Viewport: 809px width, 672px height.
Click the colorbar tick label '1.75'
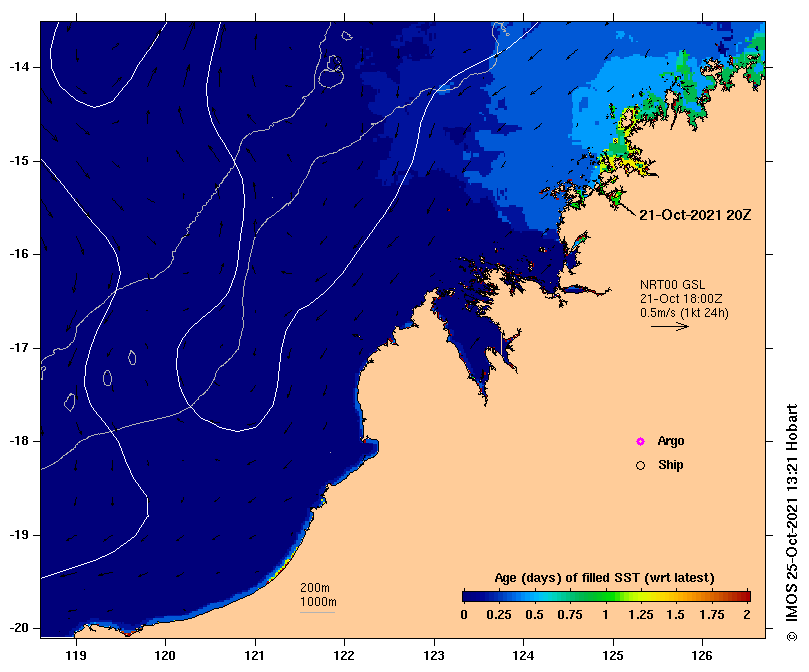(x=712, y=615)
